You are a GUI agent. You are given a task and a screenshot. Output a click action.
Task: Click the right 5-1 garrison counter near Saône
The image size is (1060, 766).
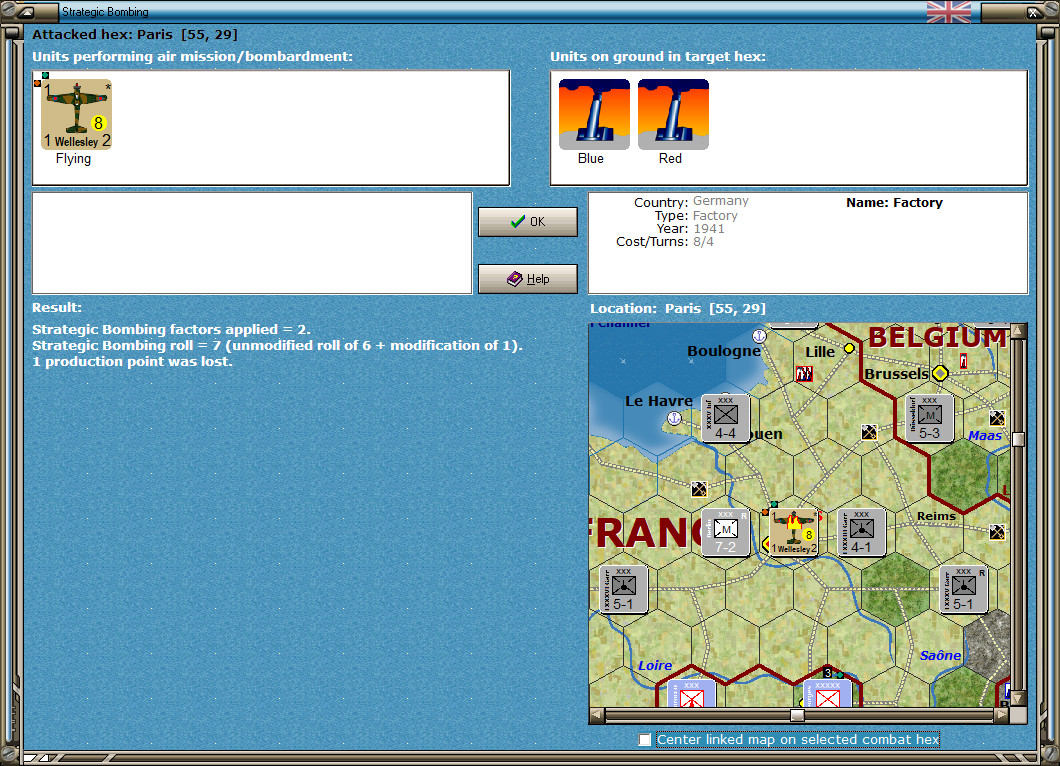tap(963, 589)
